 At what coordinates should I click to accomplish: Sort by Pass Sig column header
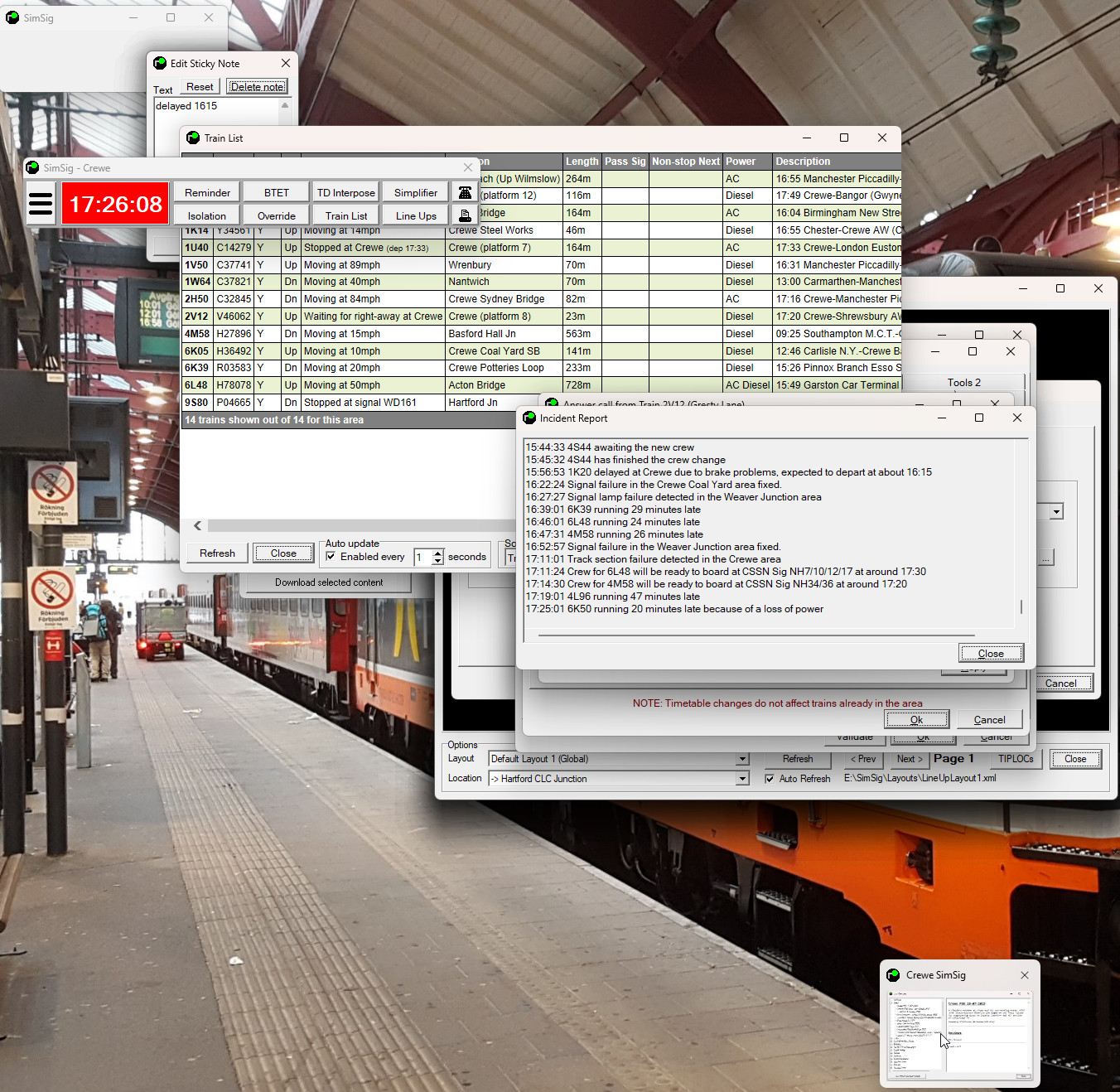[x=625, y=162]
